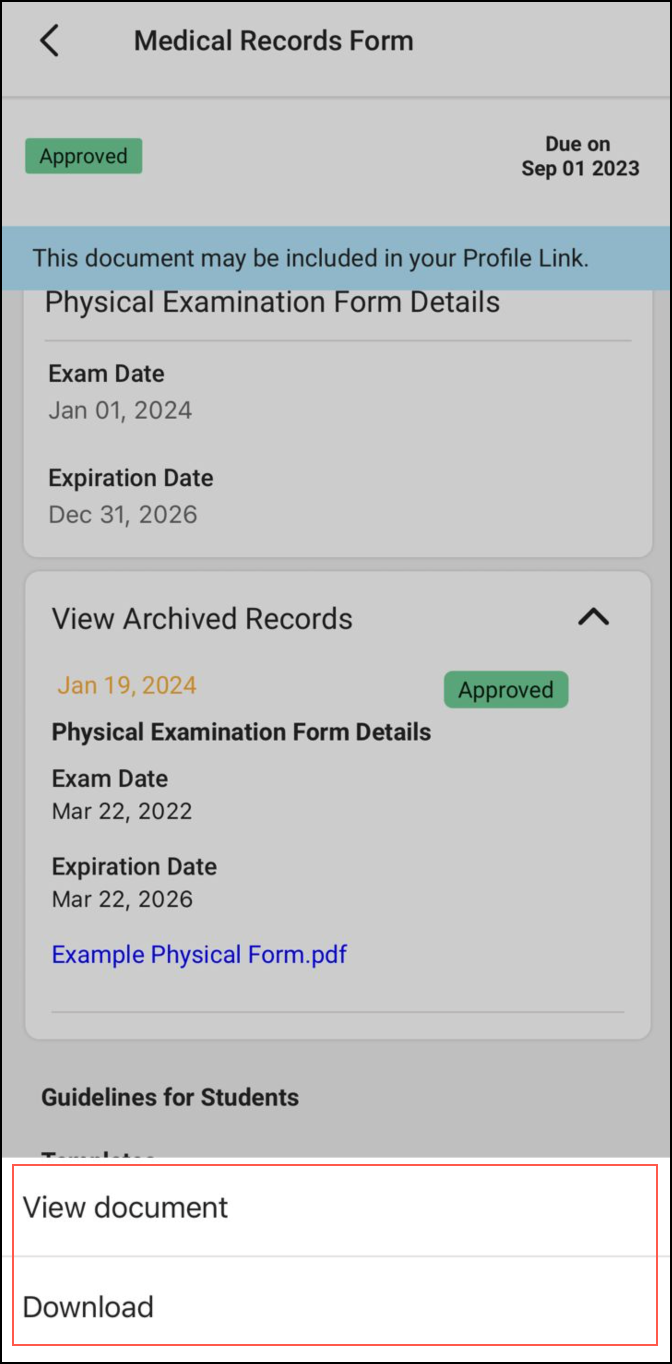
Task: Tap the back arrow icon
Action: coord(49,41)
